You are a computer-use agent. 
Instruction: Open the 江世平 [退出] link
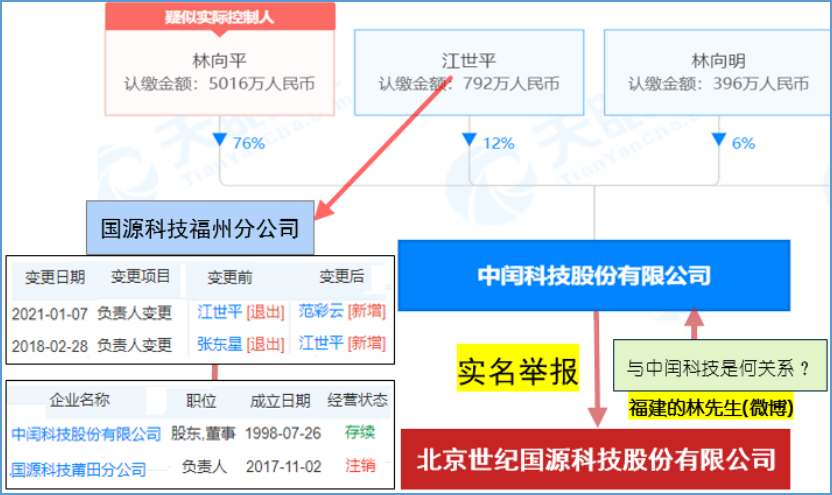[x=241, y=312]
